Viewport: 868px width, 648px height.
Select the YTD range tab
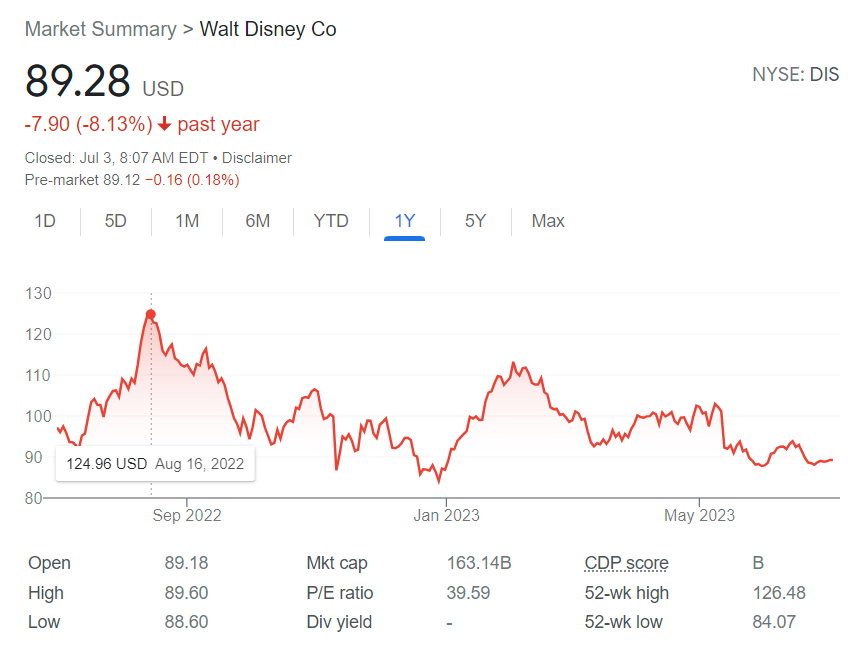coord(331,221)
